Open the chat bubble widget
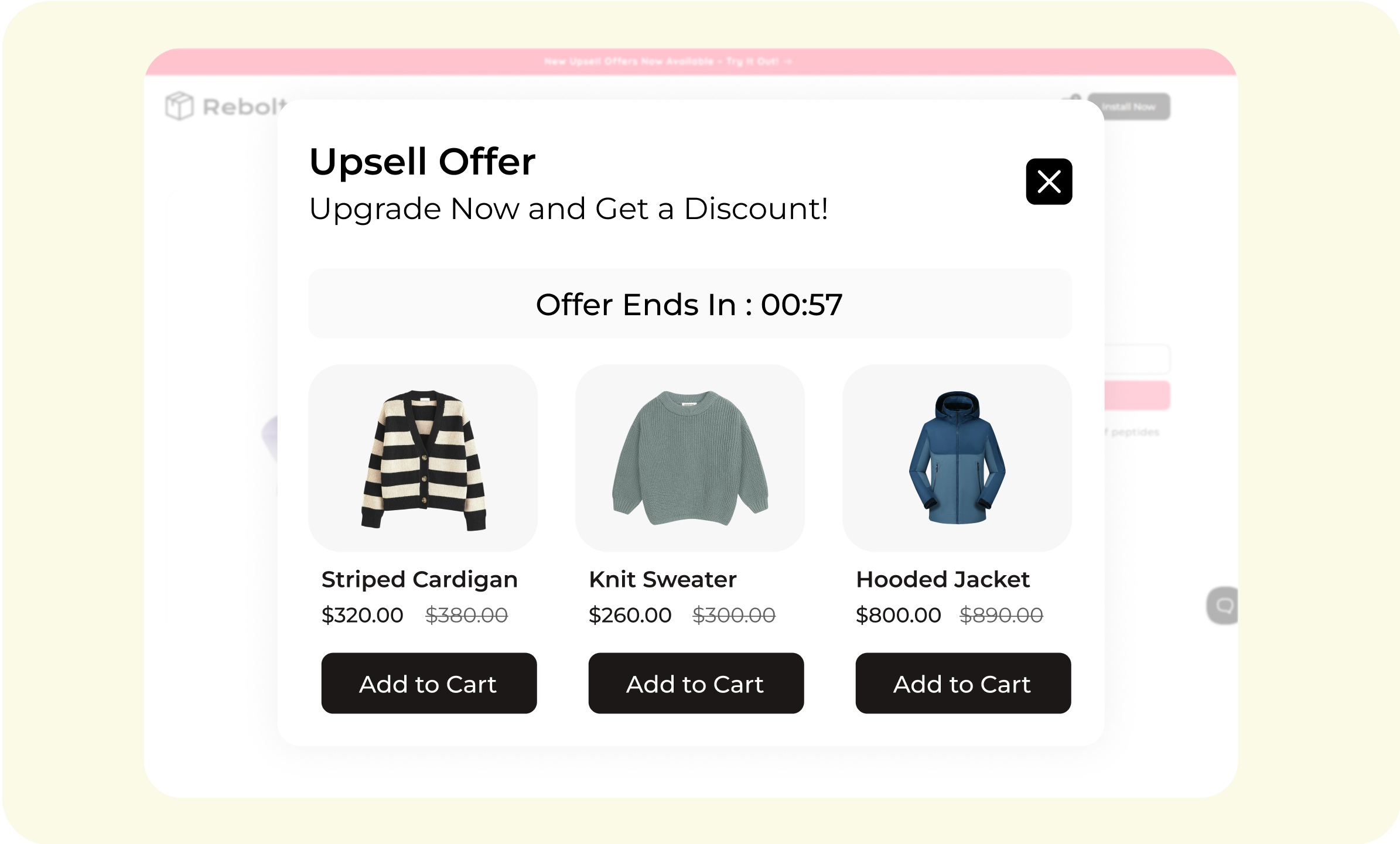 pos(1223,606)
